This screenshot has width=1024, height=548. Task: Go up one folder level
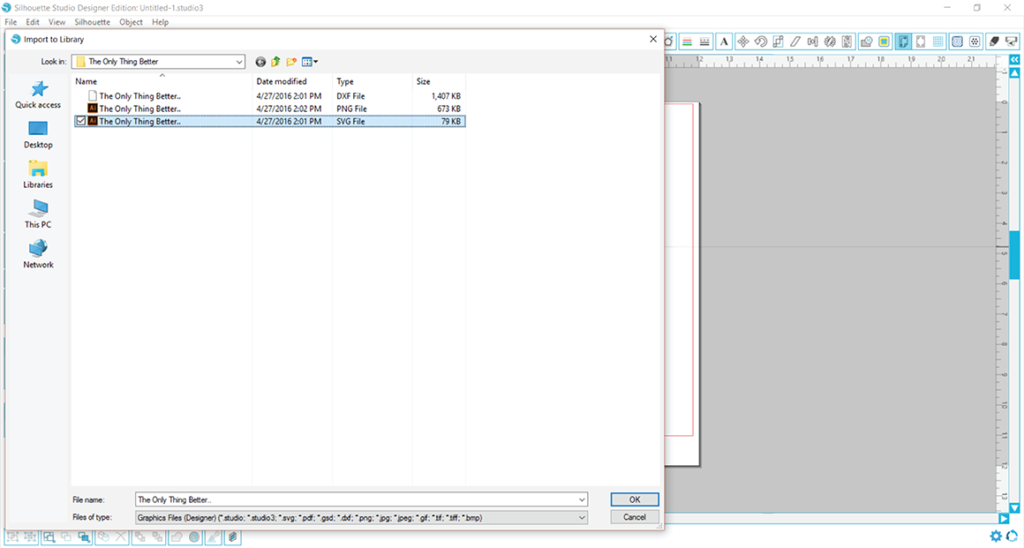click(x=276, y=61)
